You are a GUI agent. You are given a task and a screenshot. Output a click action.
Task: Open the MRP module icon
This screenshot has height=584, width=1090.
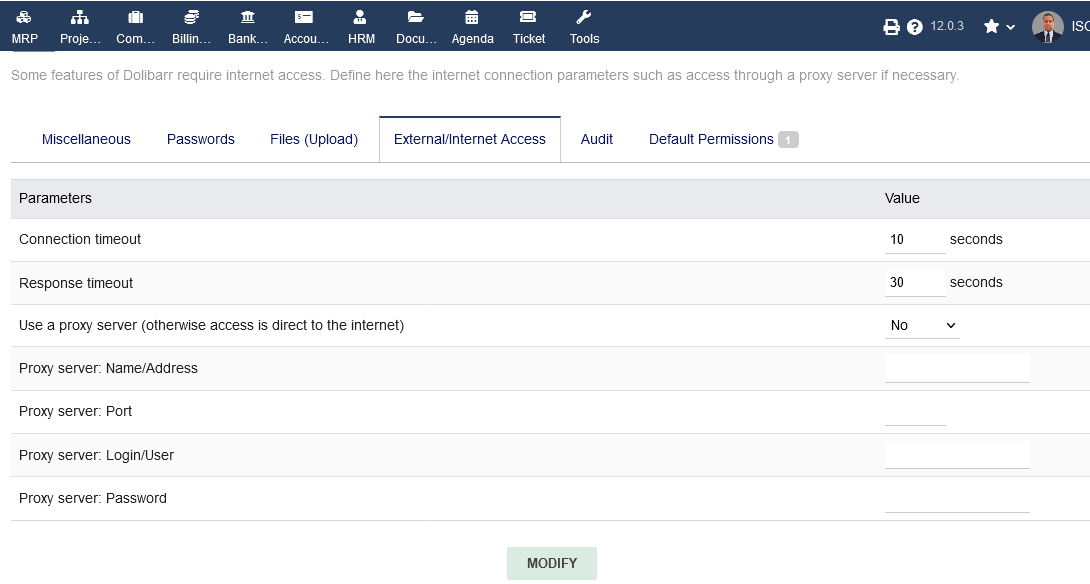(x=24, y=17)
